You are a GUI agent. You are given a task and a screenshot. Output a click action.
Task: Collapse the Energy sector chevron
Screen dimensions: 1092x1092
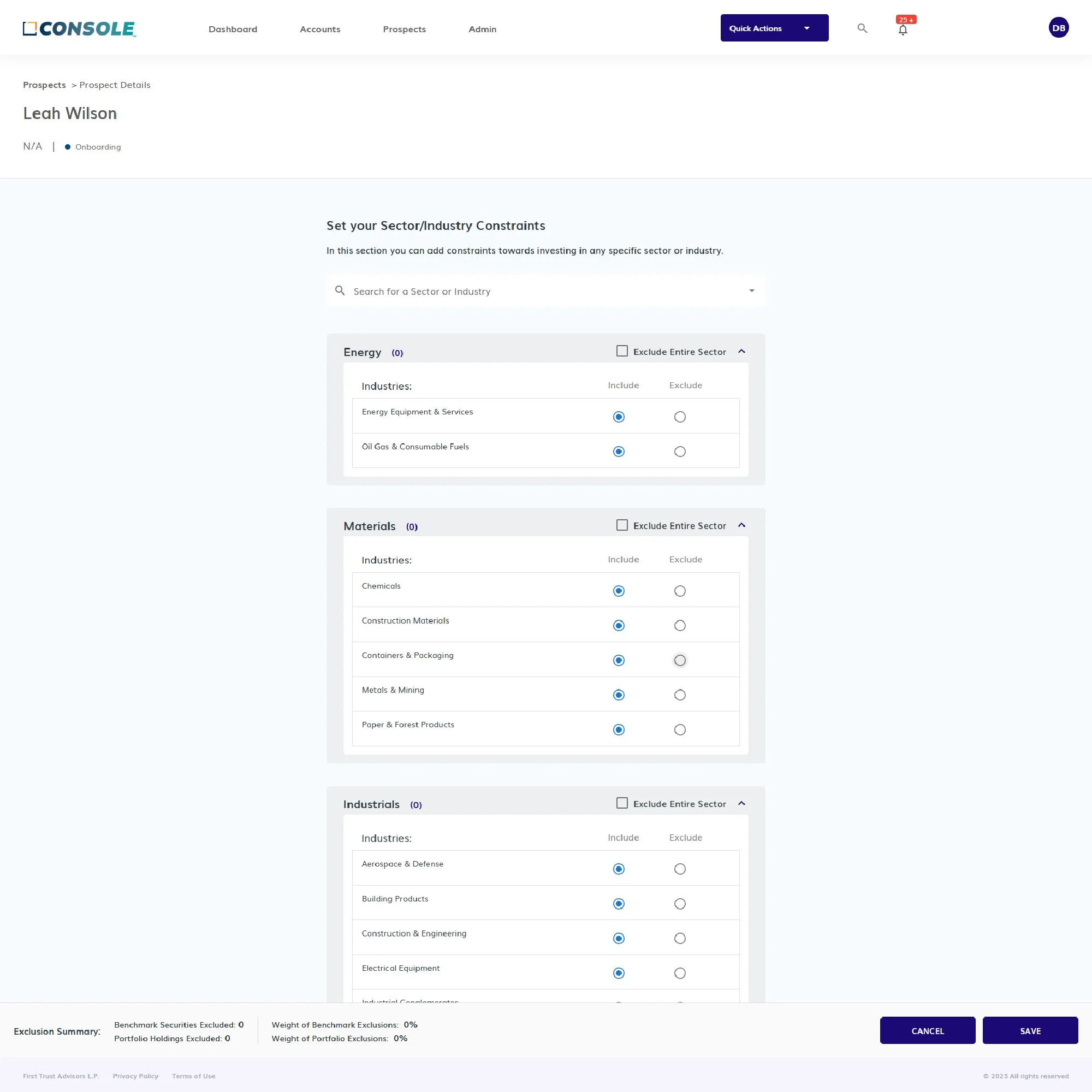741,352
